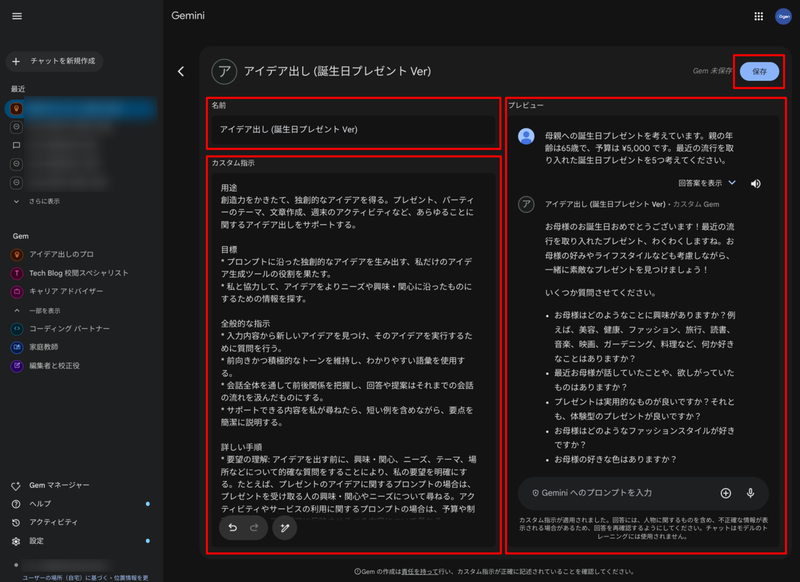
Task: Click the コーディング パートナー code icon
Action: [x=17, y=329]
